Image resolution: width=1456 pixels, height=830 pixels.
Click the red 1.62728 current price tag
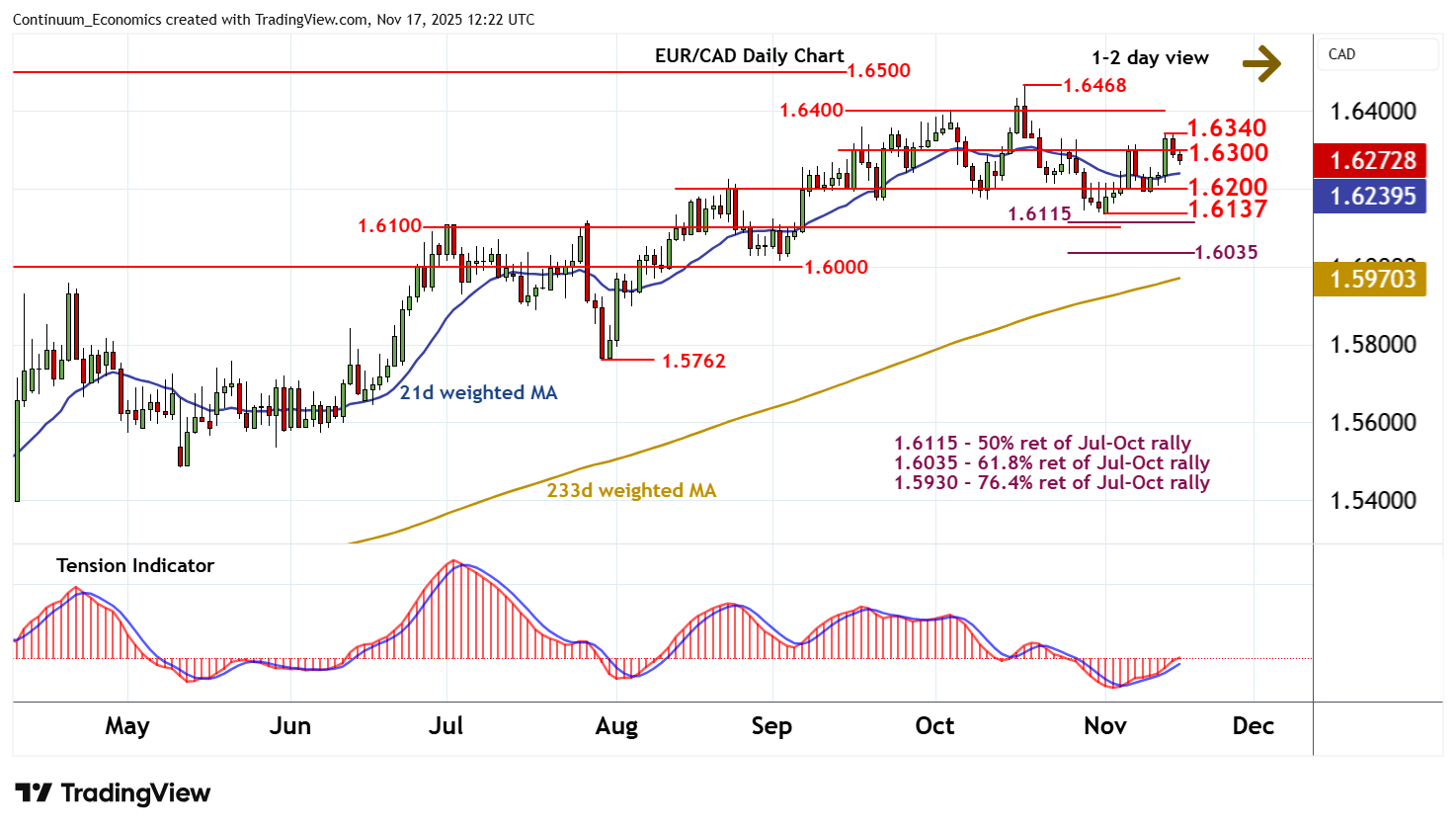click(x=1372, y=160)
